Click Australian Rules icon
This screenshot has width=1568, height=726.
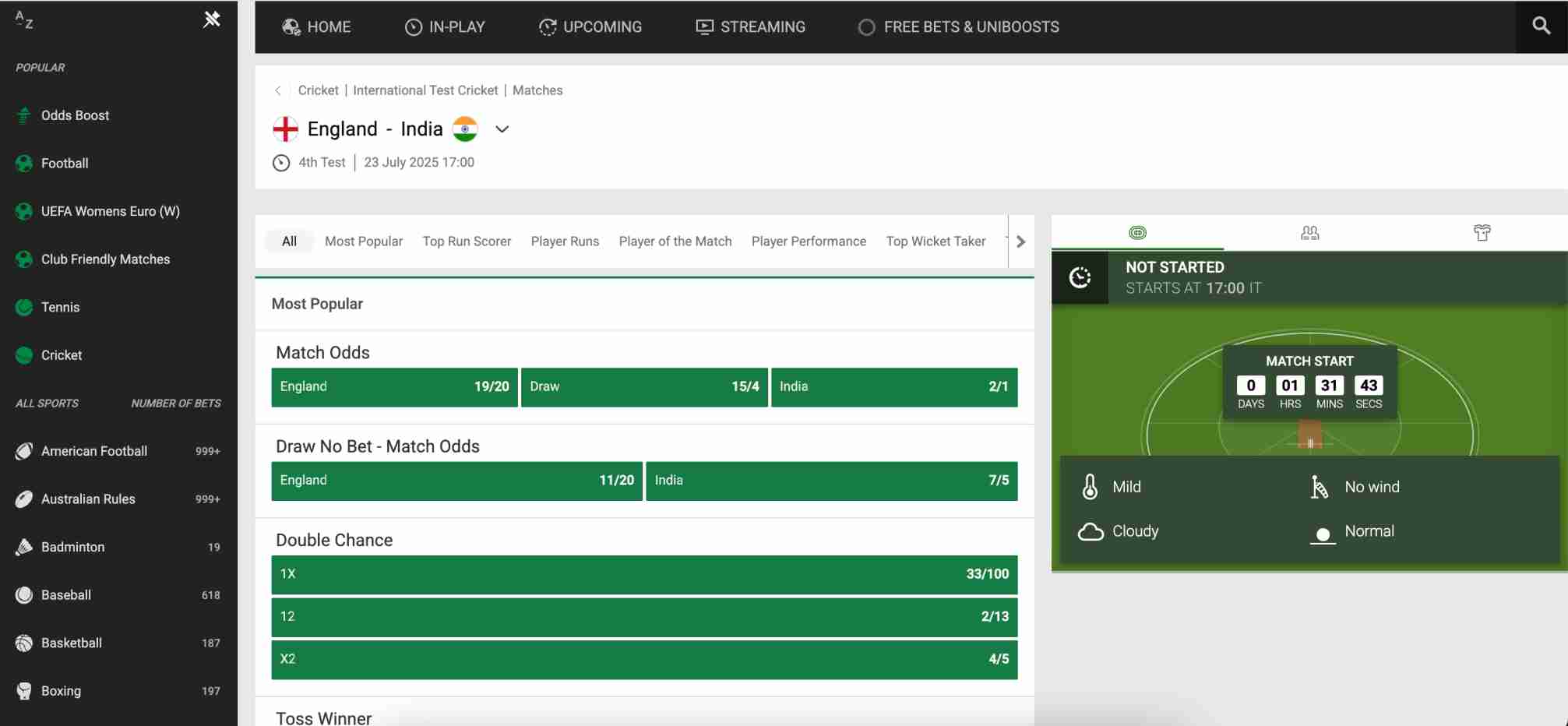[x=24, y=499]
